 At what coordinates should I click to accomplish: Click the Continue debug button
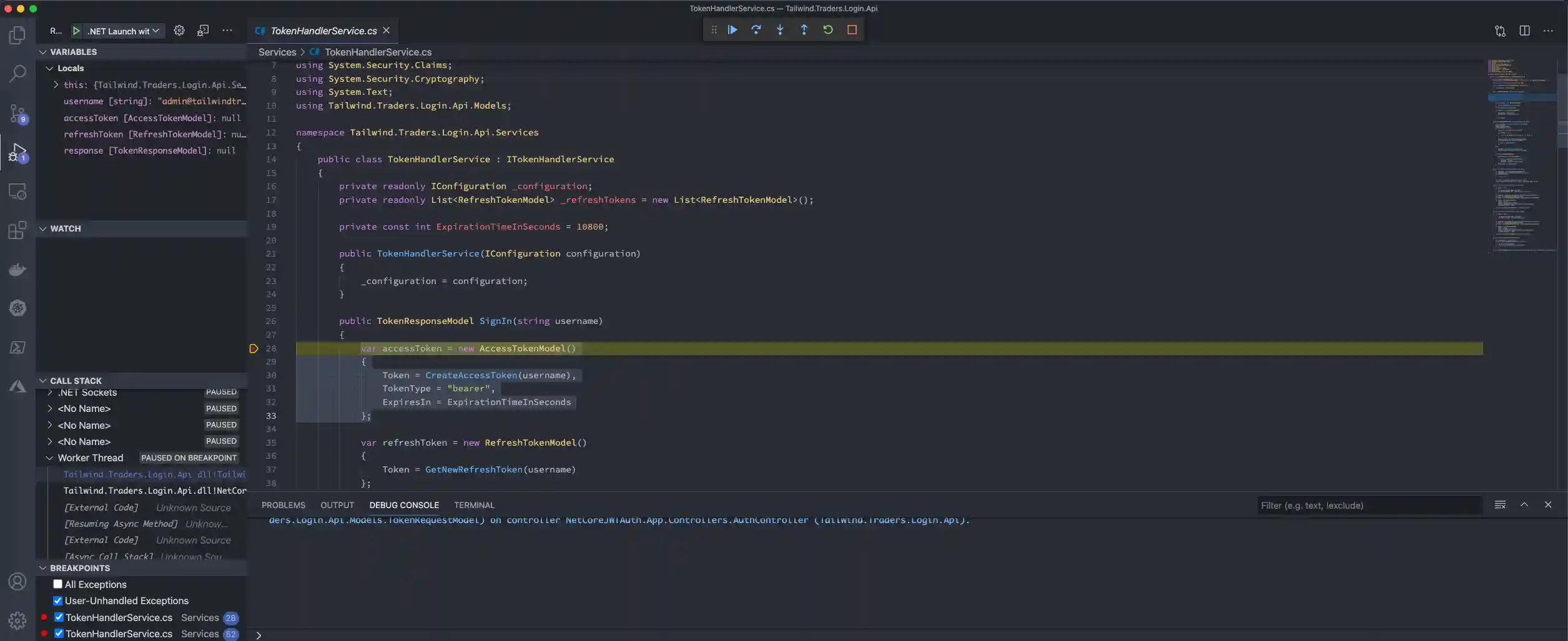(x=732, y=29)
